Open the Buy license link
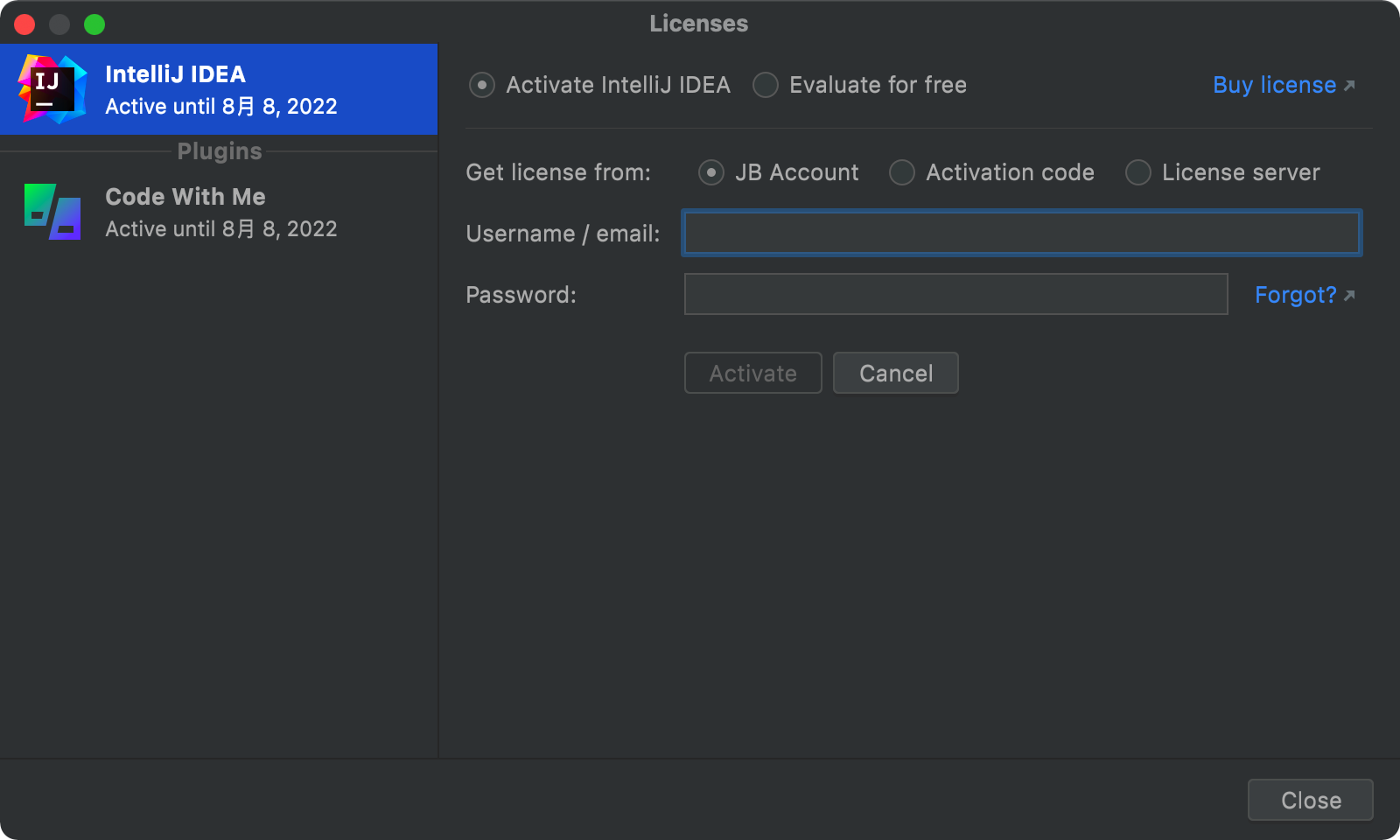 (x=1284, y=85)
